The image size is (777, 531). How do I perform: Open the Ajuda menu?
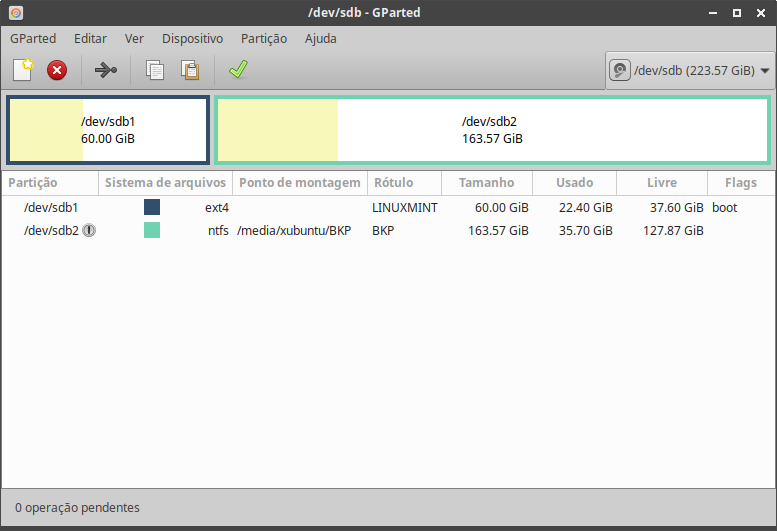coord(321,39)
